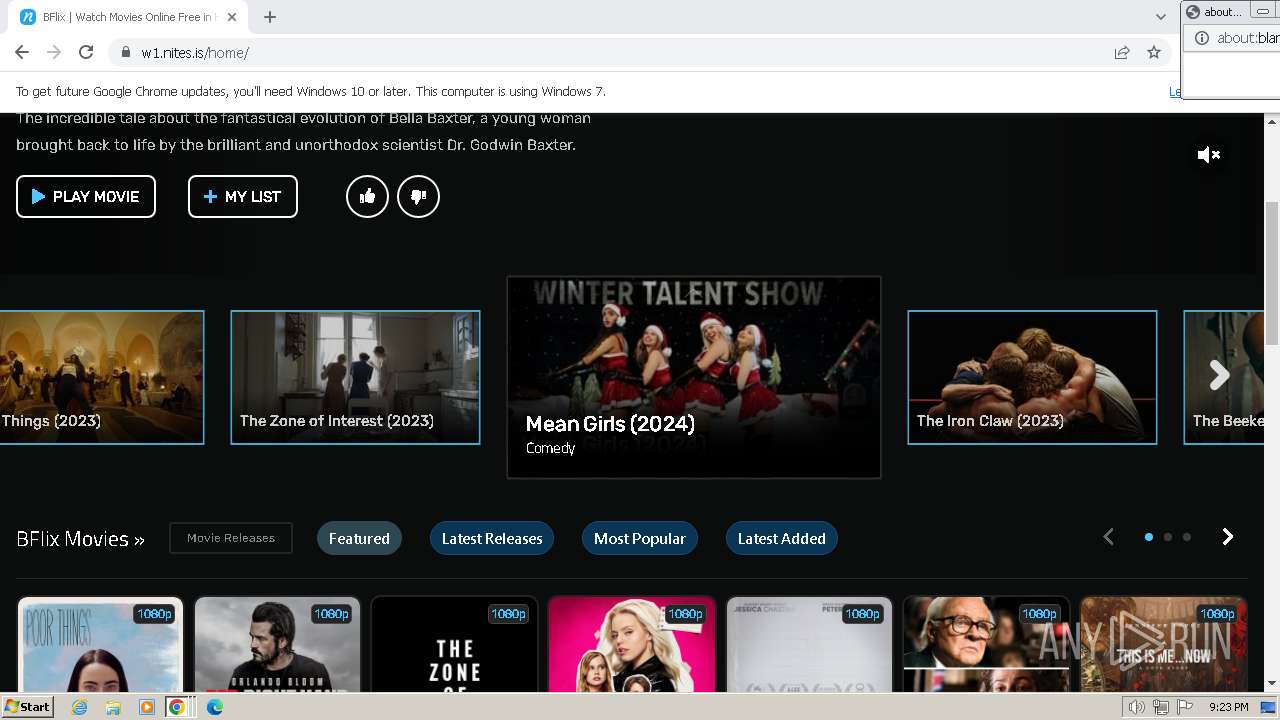This screenshot has height=720, width=1280.
Task: Open The Iron Claw (2023) slide
Action: click(x=1032, y=377)
